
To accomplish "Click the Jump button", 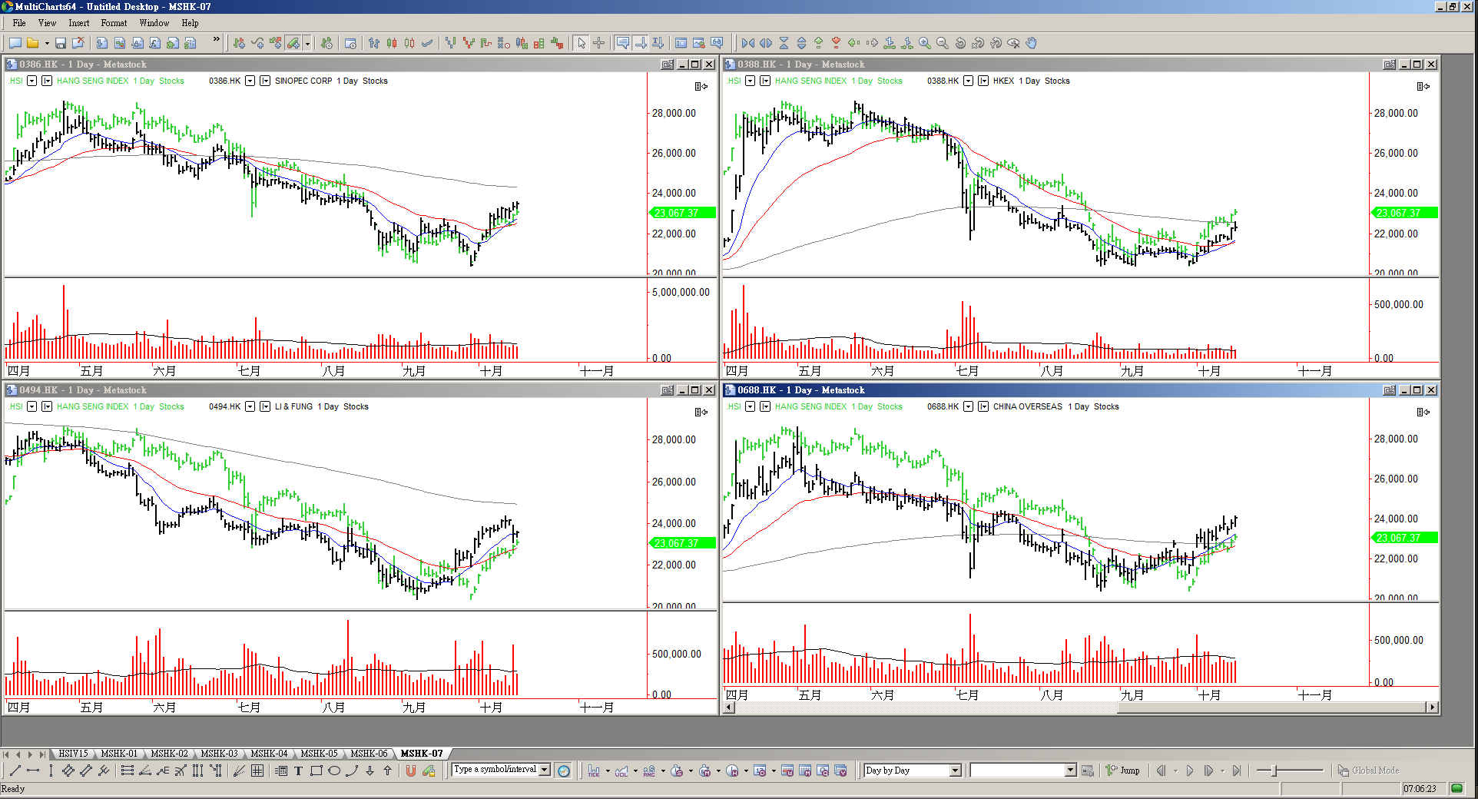I will click(1123, 771).
